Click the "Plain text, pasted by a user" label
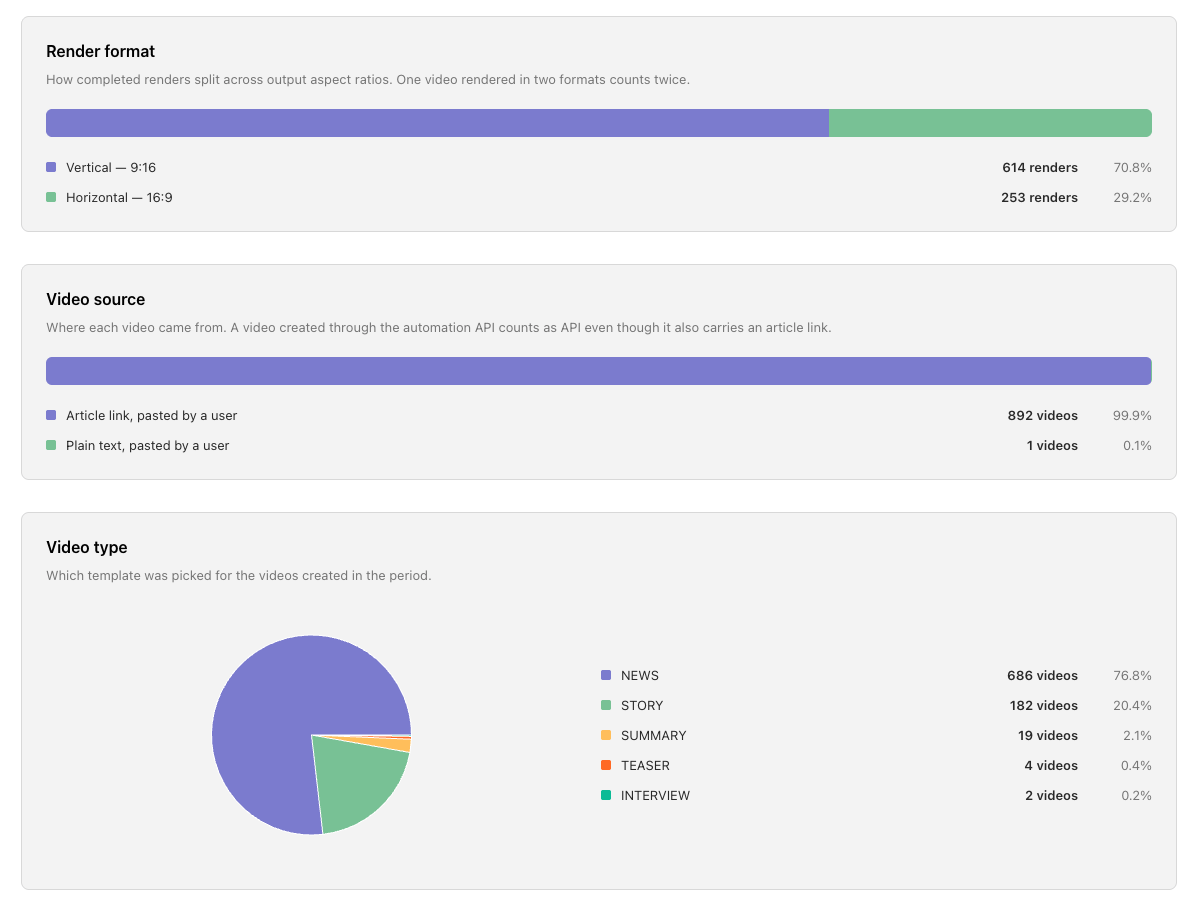Viewport: 1192px width, 904px height. coord(147,446)
